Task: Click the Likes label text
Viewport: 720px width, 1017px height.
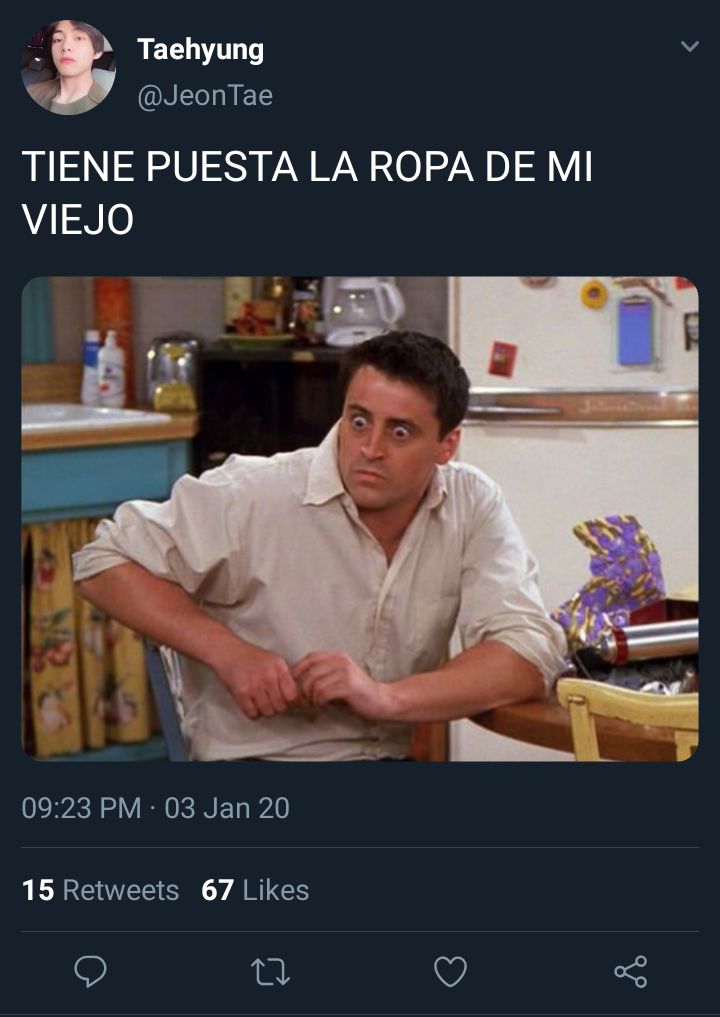Action: [276, 890]
